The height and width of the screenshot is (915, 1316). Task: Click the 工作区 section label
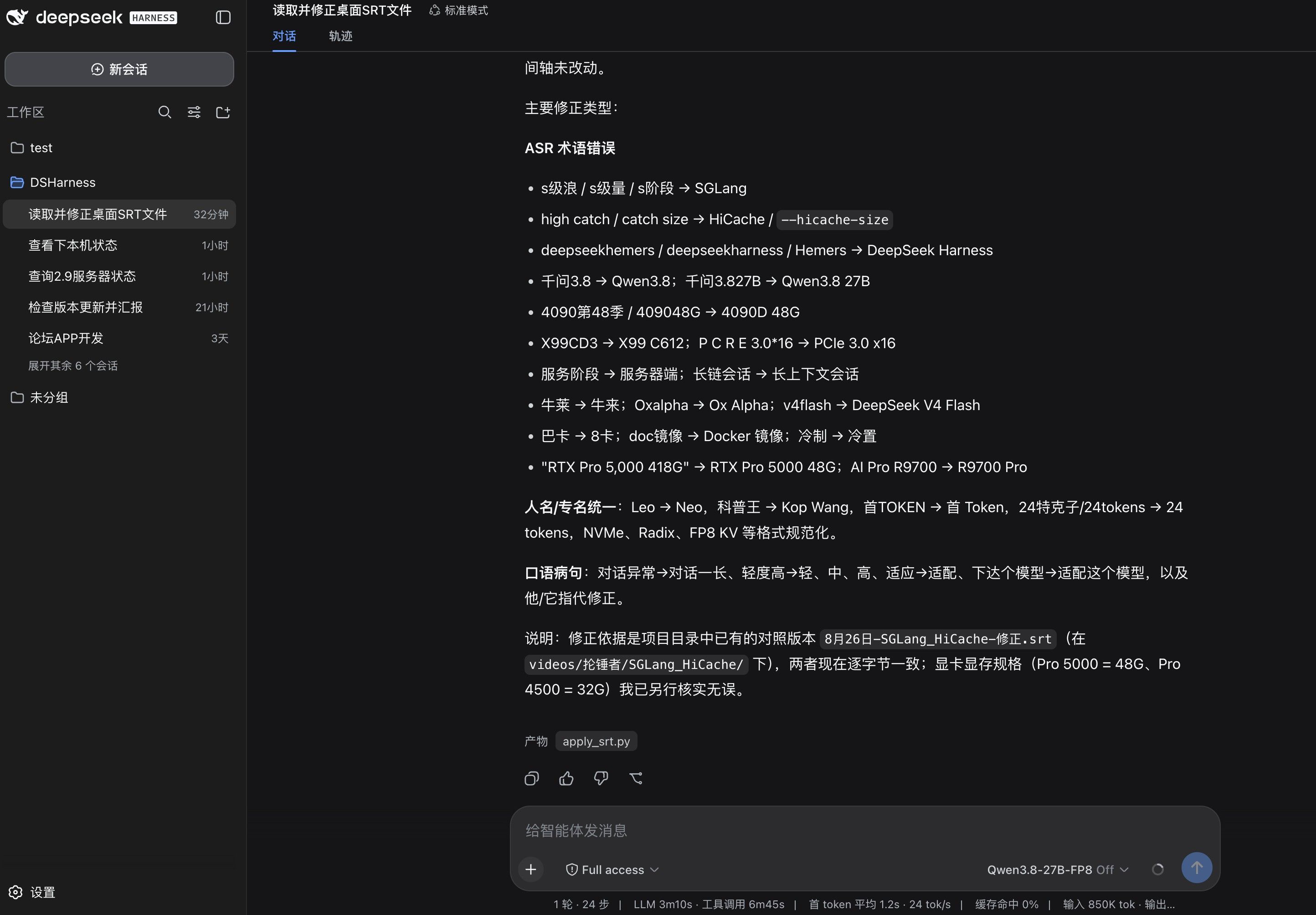(x=25, y=112)
